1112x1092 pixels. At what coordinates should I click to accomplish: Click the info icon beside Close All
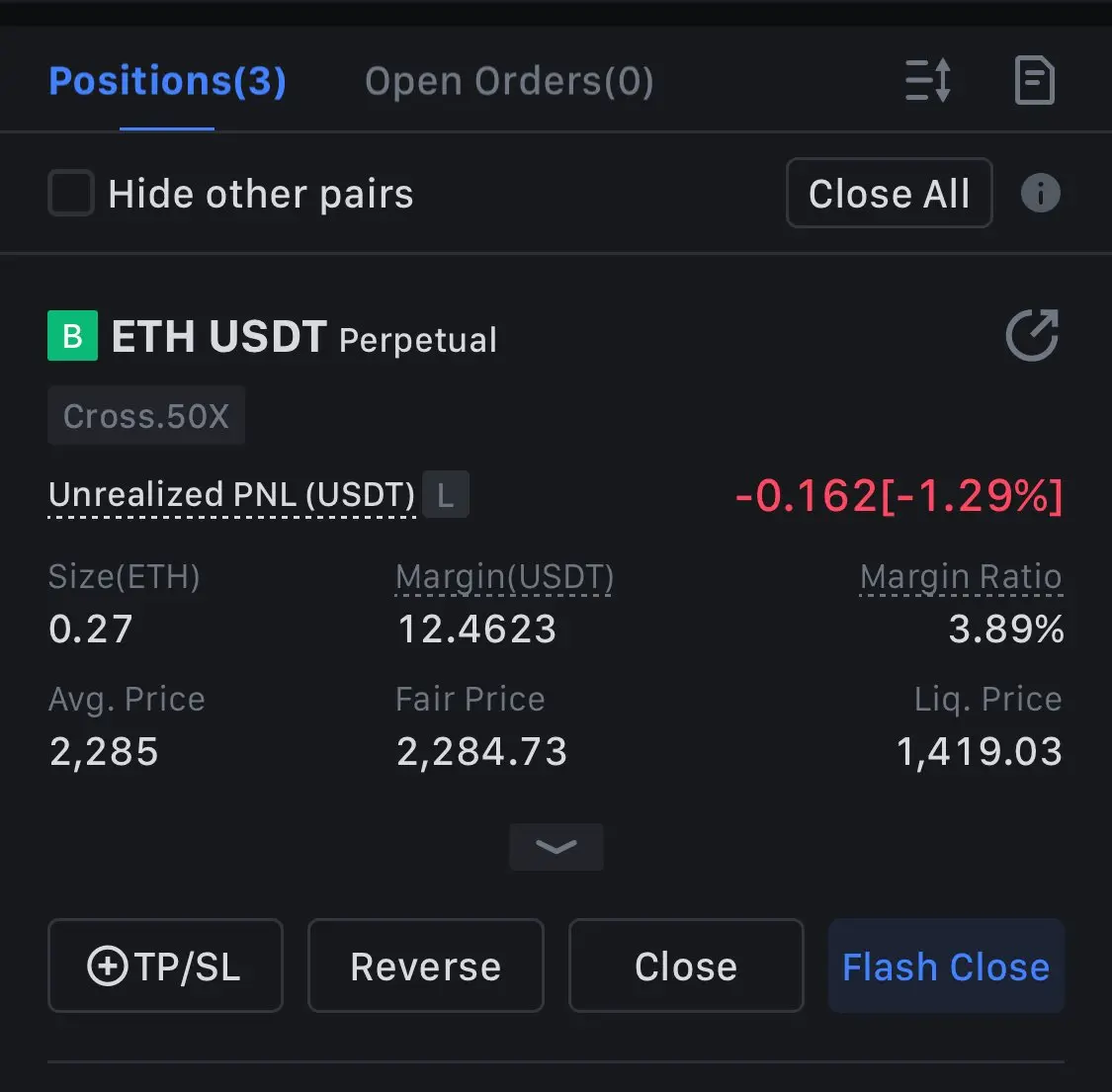pyautogui.click(x=1041, y=193)
